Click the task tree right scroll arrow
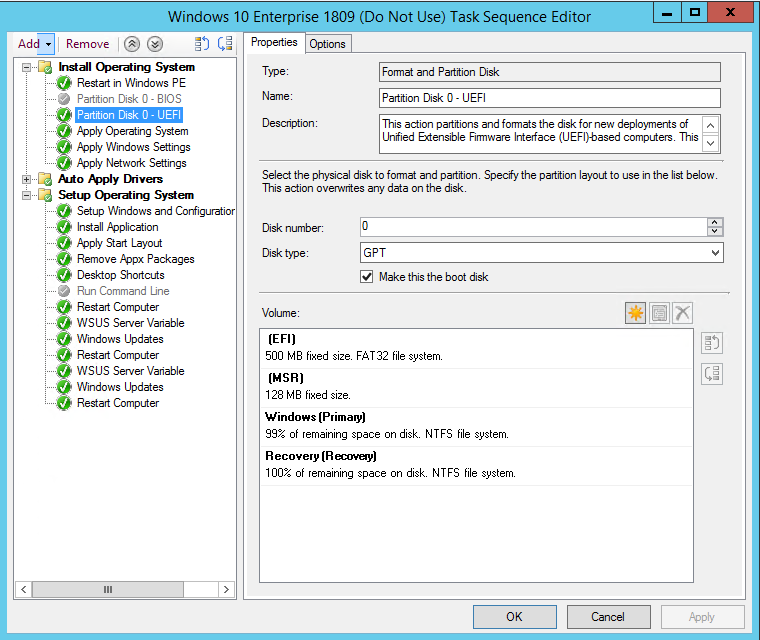 pyautogui.click(x=226, y=590)
